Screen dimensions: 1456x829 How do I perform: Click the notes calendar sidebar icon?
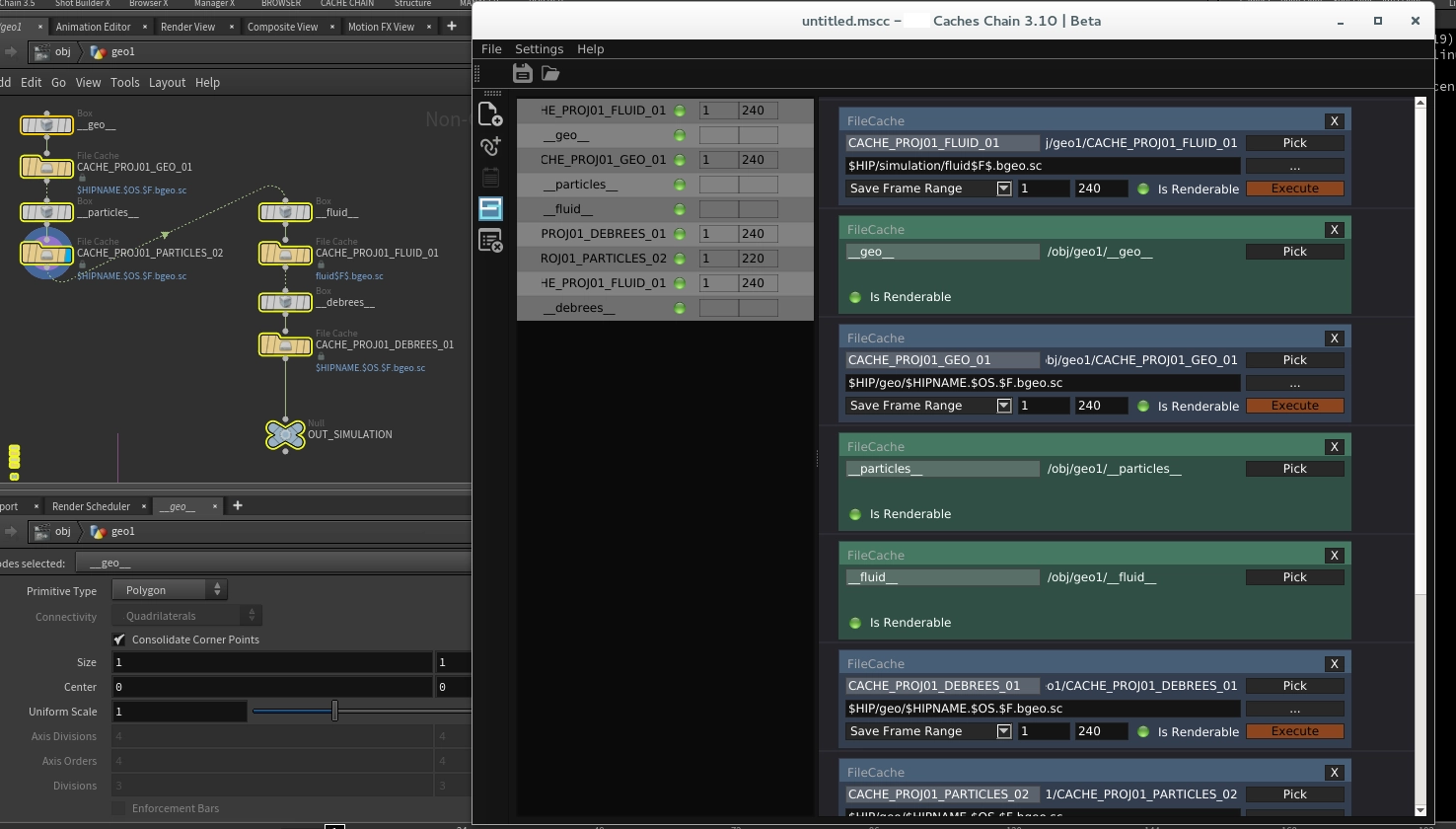[490, 178]
